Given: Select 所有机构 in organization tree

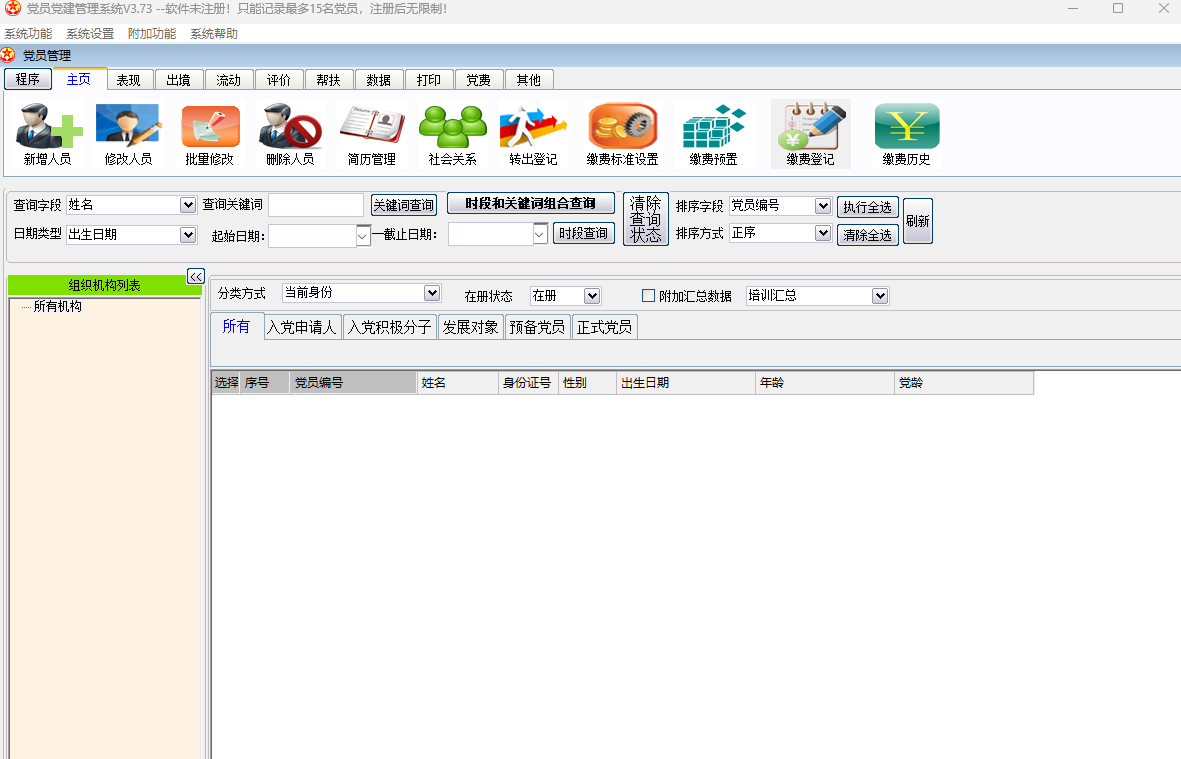Looking at the screenshot, I should pyautogui.click(x=57, y=306).
